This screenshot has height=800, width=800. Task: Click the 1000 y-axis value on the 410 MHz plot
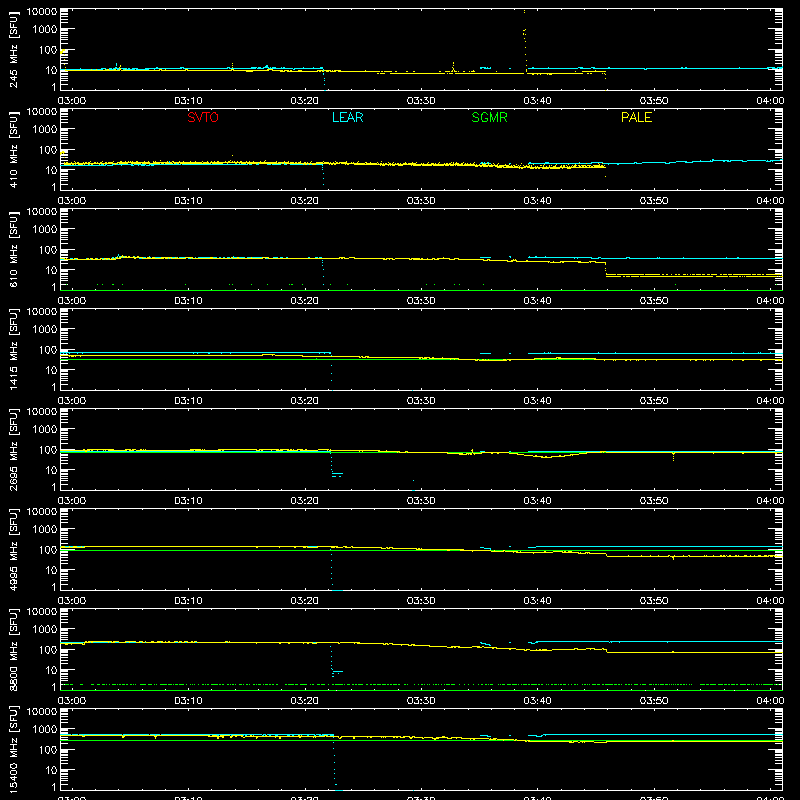(45, 130)
